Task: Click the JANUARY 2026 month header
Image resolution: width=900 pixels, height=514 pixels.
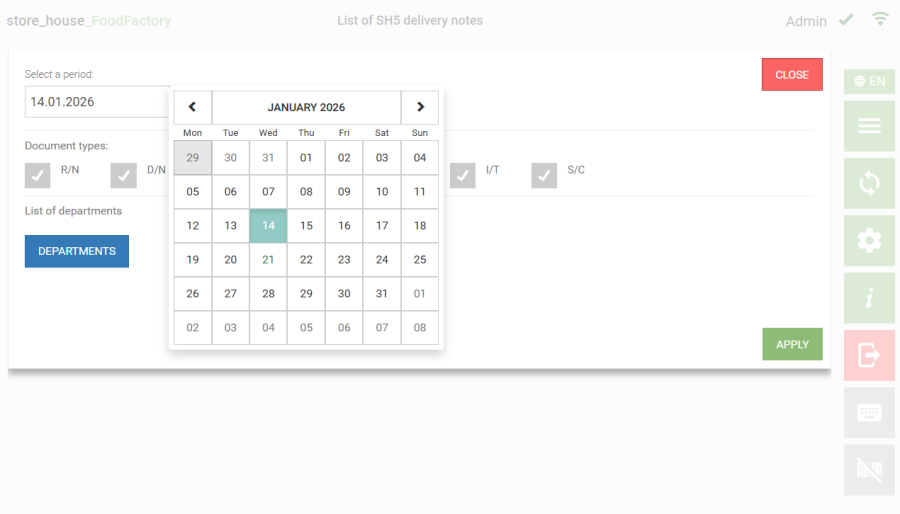Action: 306,107
